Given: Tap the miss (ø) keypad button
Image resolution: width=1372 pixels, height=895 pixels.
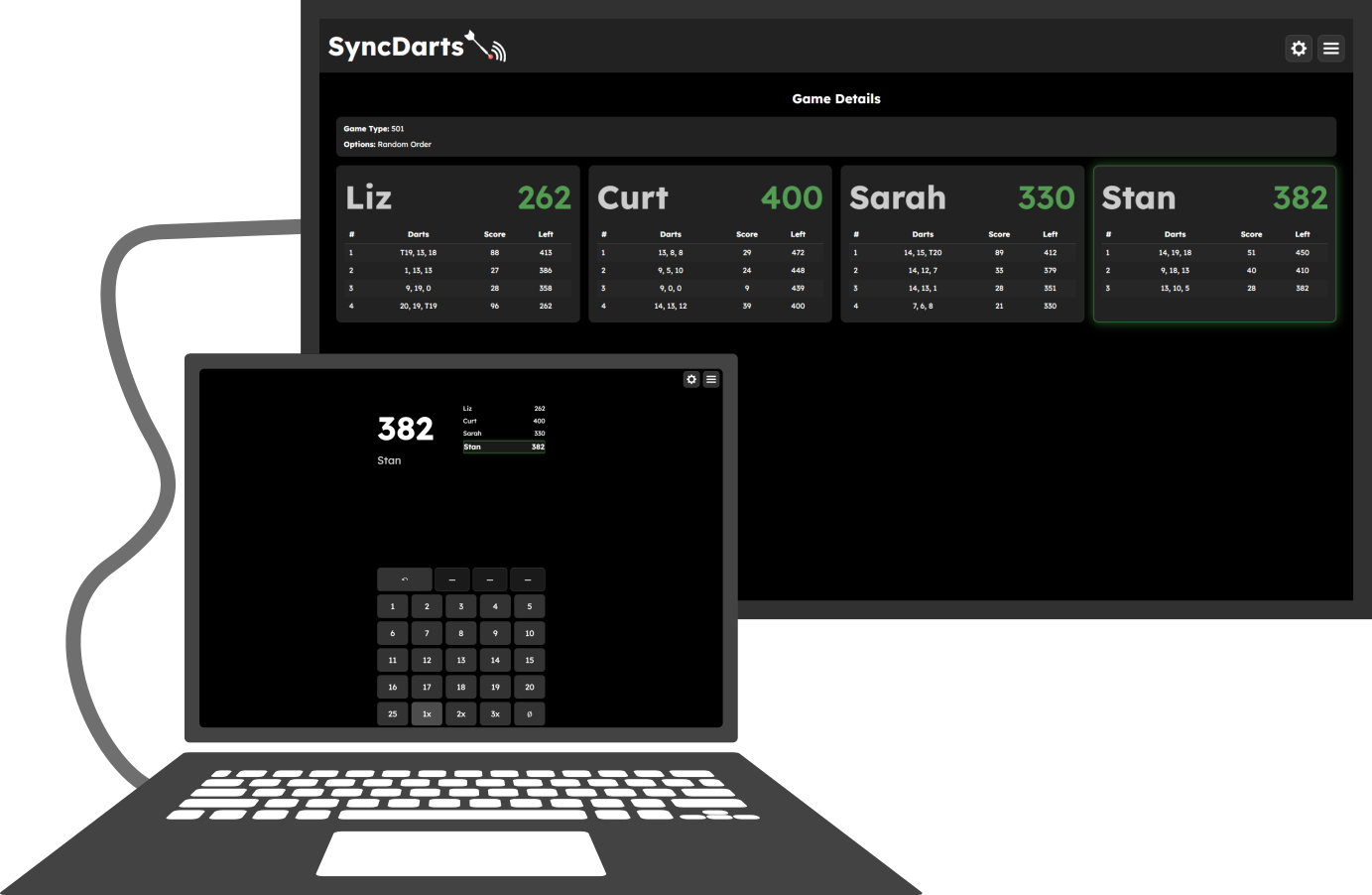Looking at the screenshot, I should [x=529, y=713].
